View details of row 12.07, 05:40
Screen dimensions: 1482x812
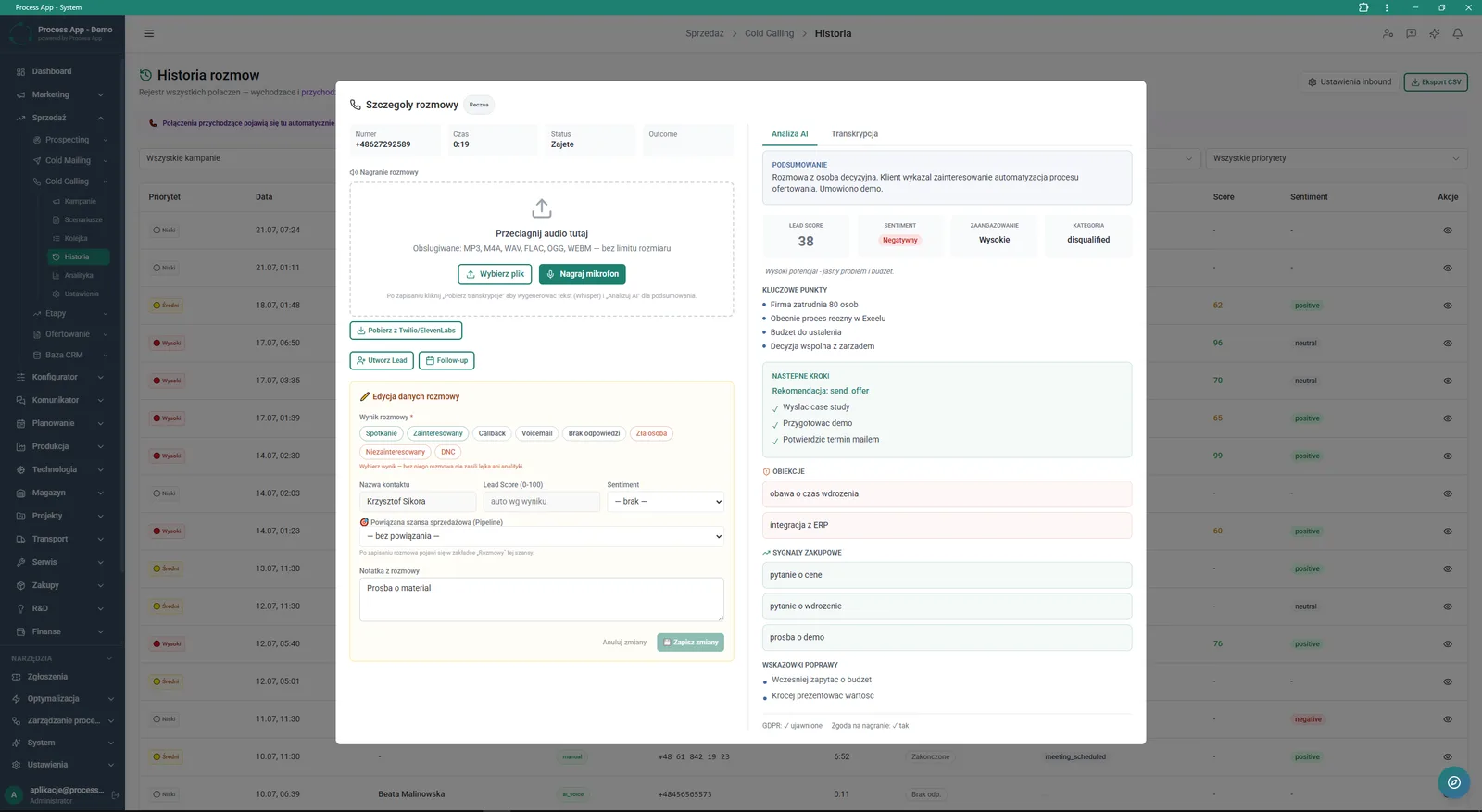[x=1448, y=643]
